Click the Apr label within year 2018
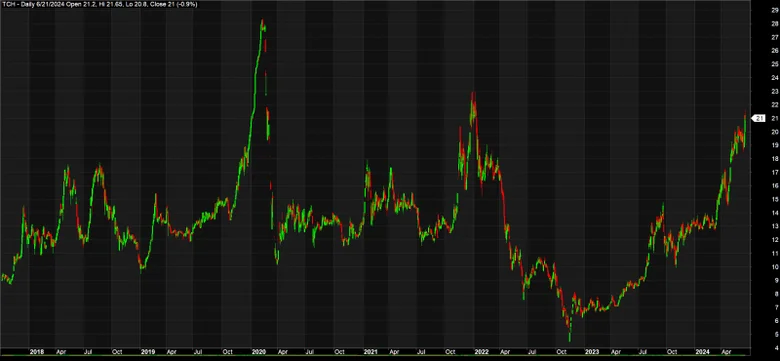This screenshot has width=780, height=361. pos(62,352)
